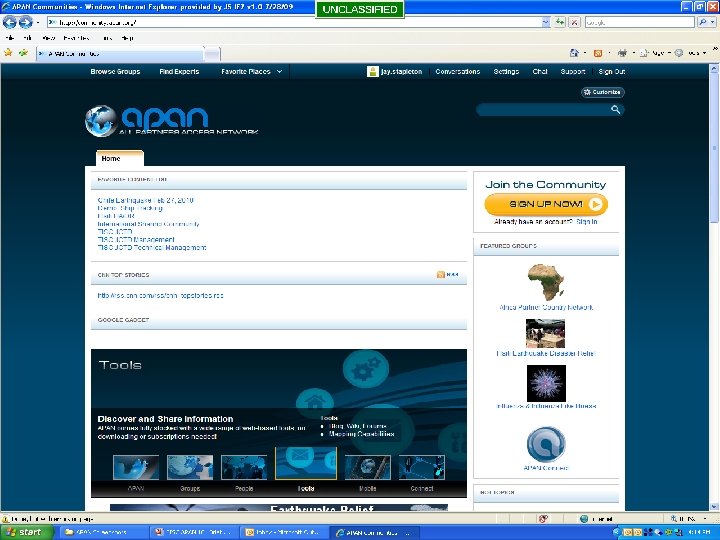The width and height of the screenshot is (720, 540).
Task: Click the Chat link in top bar
Action: pos(540,71)
